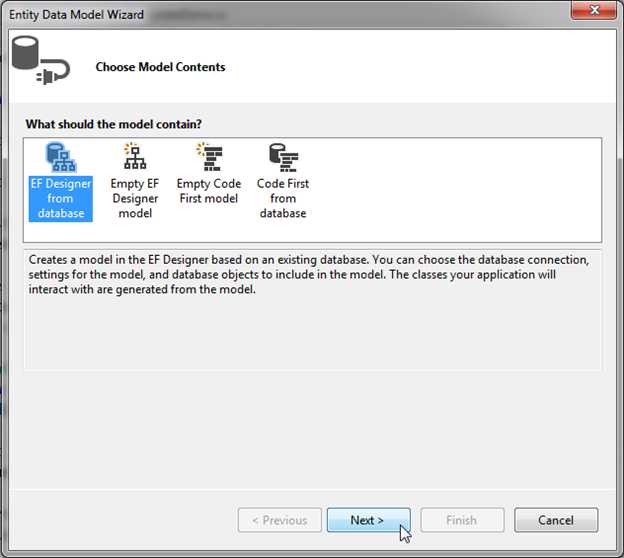The height and width of the screenshot is (558, 624).
Task: Pick the Empty Code First model icon
Action: tap(209, 156)
